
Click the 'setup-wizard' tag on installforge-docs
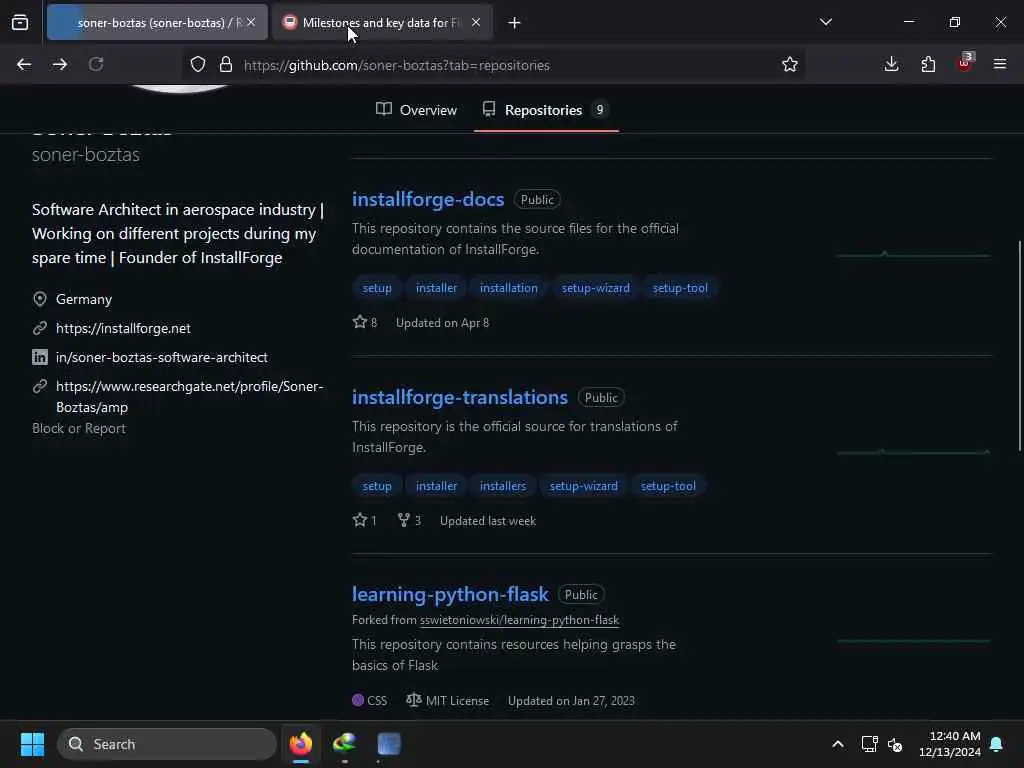pyautogui.click(x=596, y=288)
